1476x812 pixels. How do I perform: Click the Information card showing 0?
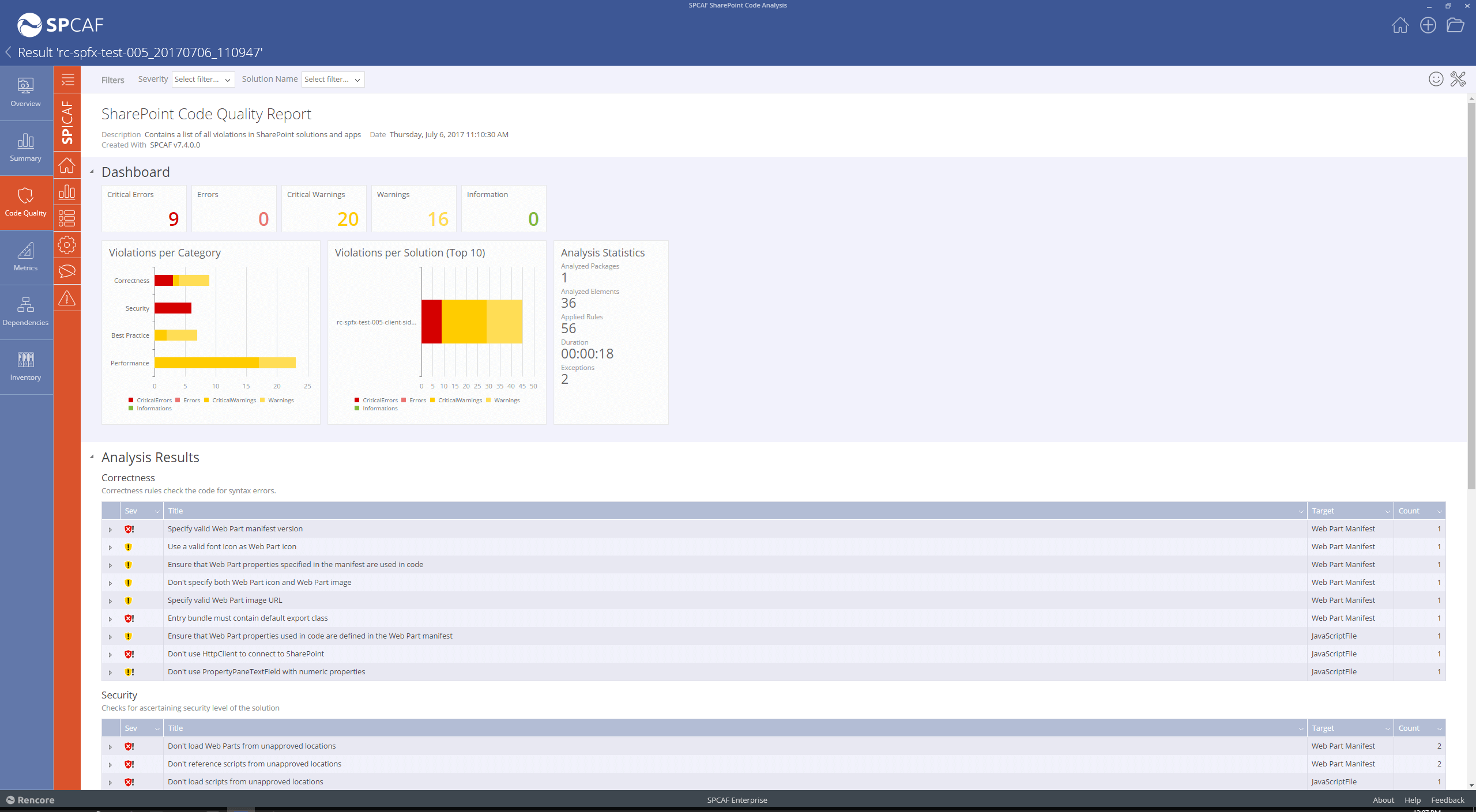click(x=503, y=209)
